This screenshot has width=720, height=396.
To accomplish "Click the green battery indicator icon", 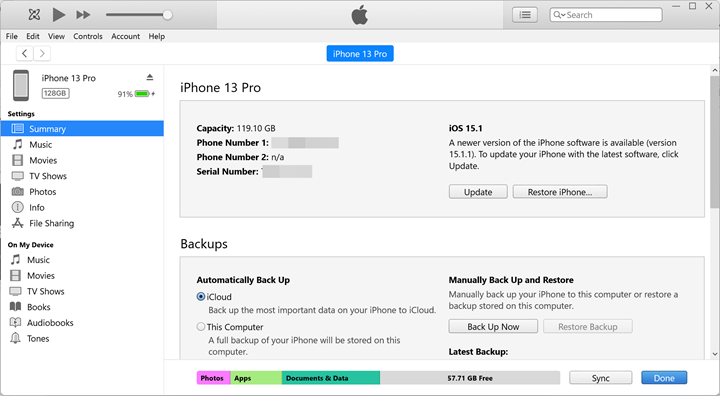I will (142, 94).
